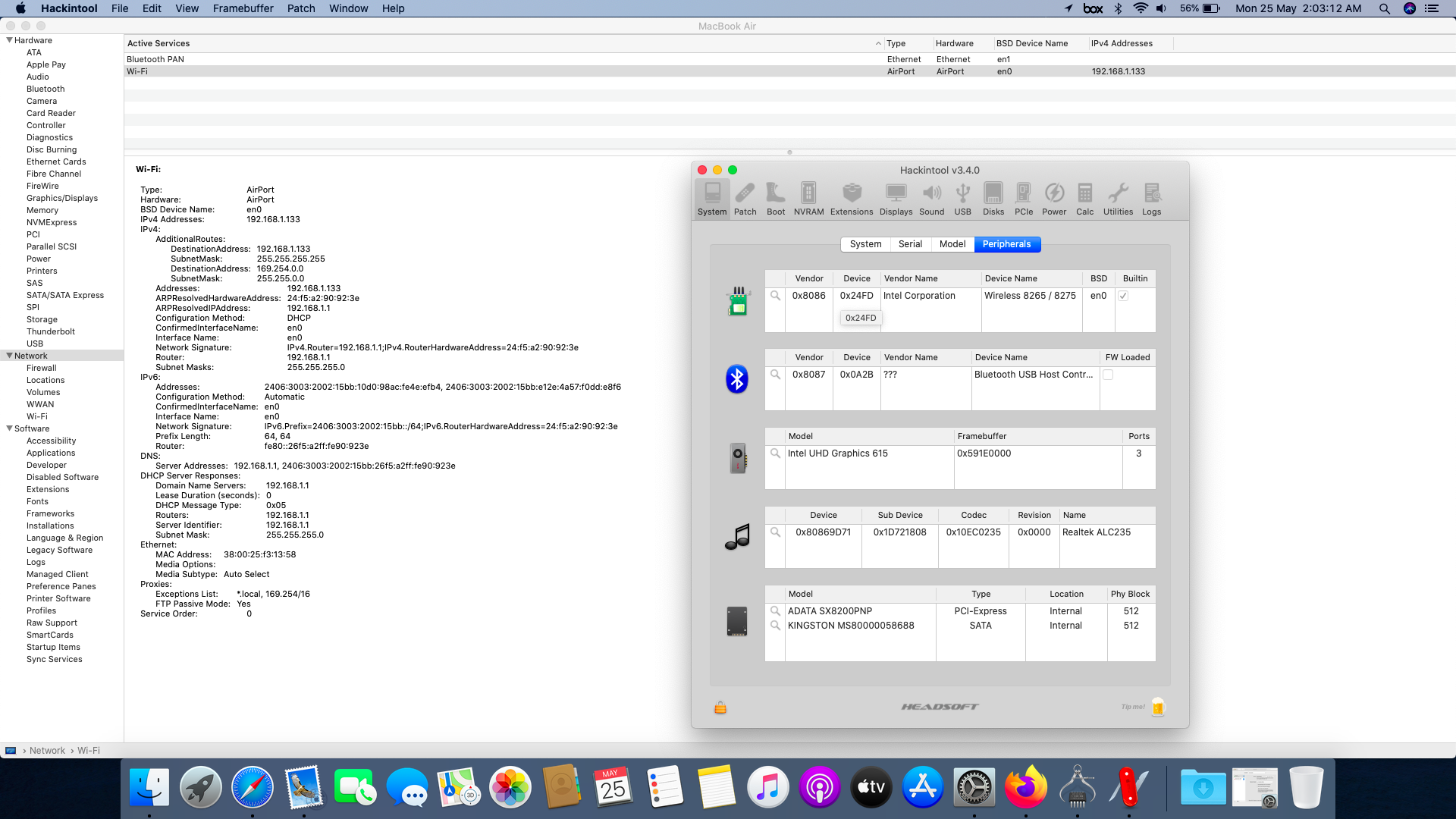The width and height of the screenshot is (1456, 819).
Task: Click the HeadSoft logo link
Action: point(940,707)
